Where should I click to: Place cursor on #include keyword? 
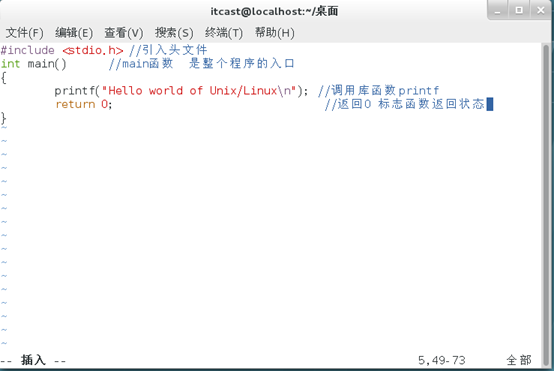(28, 50)
